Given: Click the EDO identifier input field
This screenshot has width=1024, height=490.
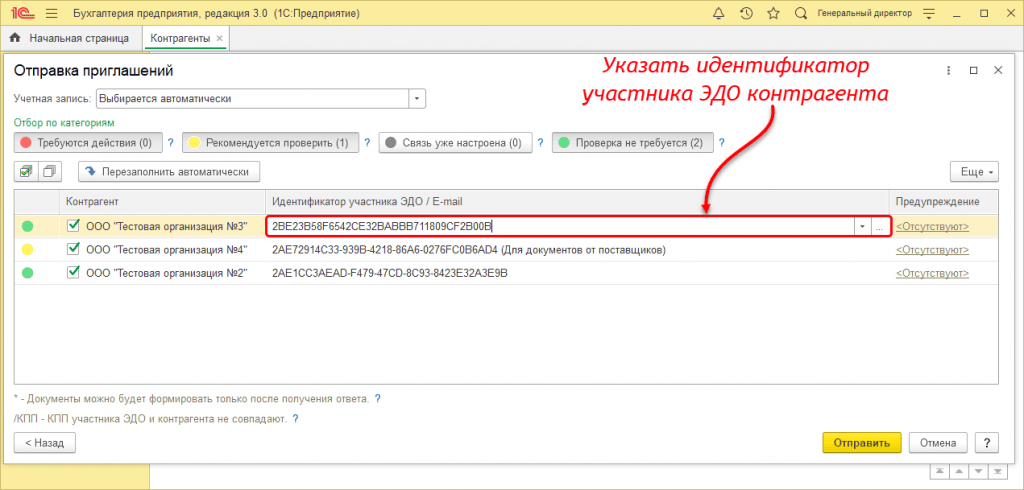Looking at the screenshot, I should pyautogui.click(x=560, y=227).
